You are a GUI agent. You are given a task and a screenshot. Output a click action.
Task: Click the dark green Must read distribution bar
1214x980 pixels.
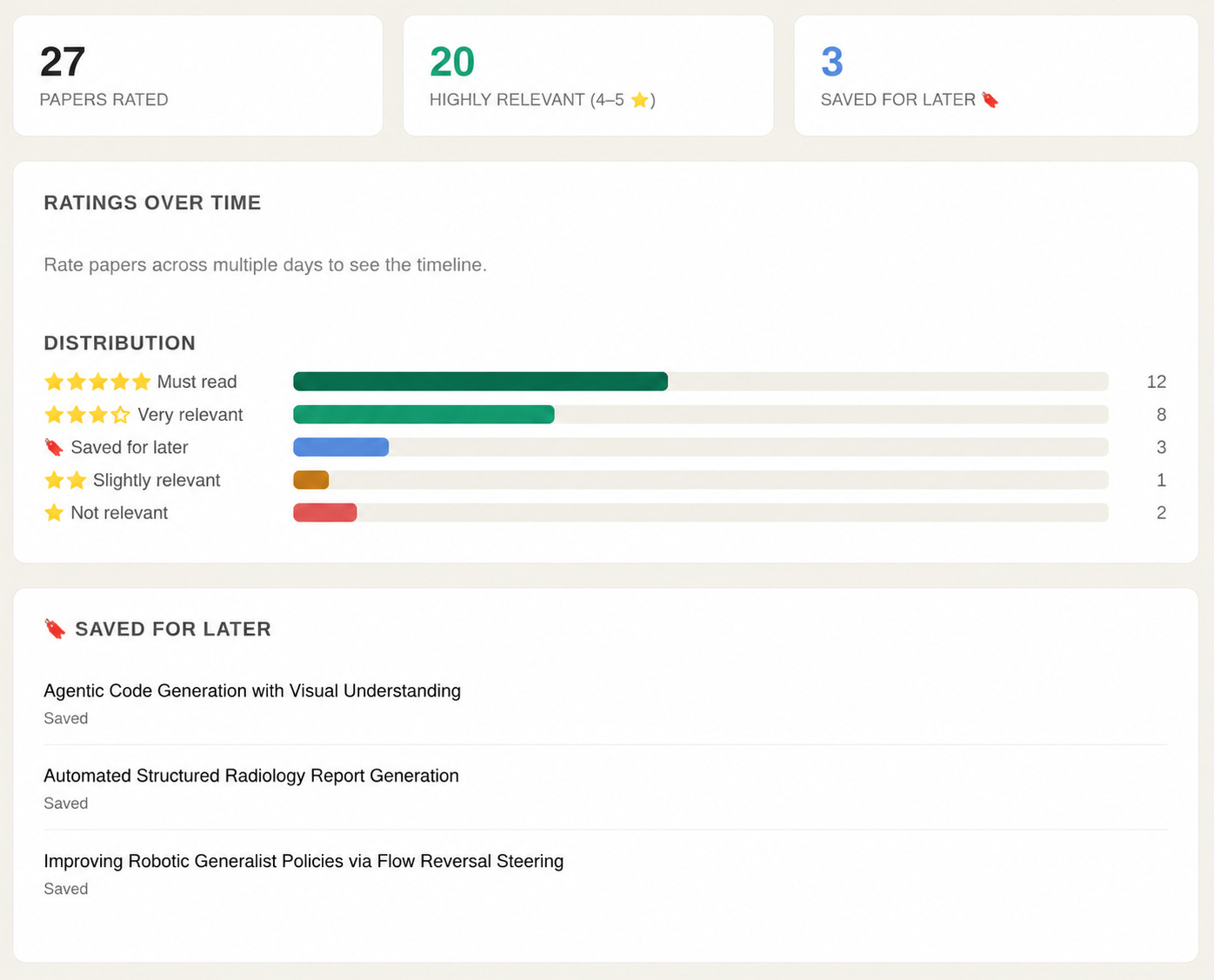480,381
